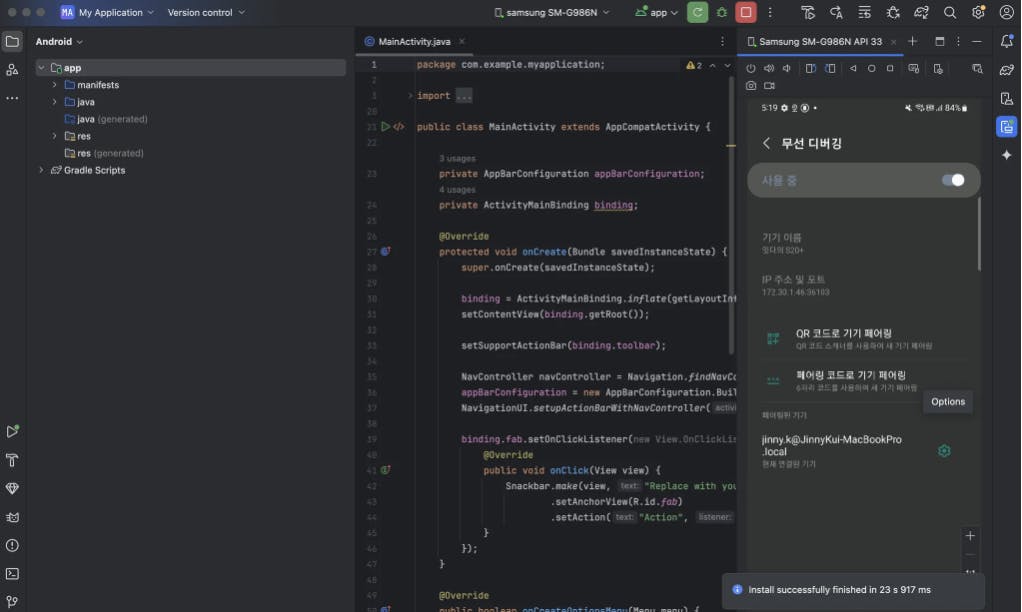Open the Git branch tool window icon
This screenshot has height=612, width=1022.
click(12, 601)
